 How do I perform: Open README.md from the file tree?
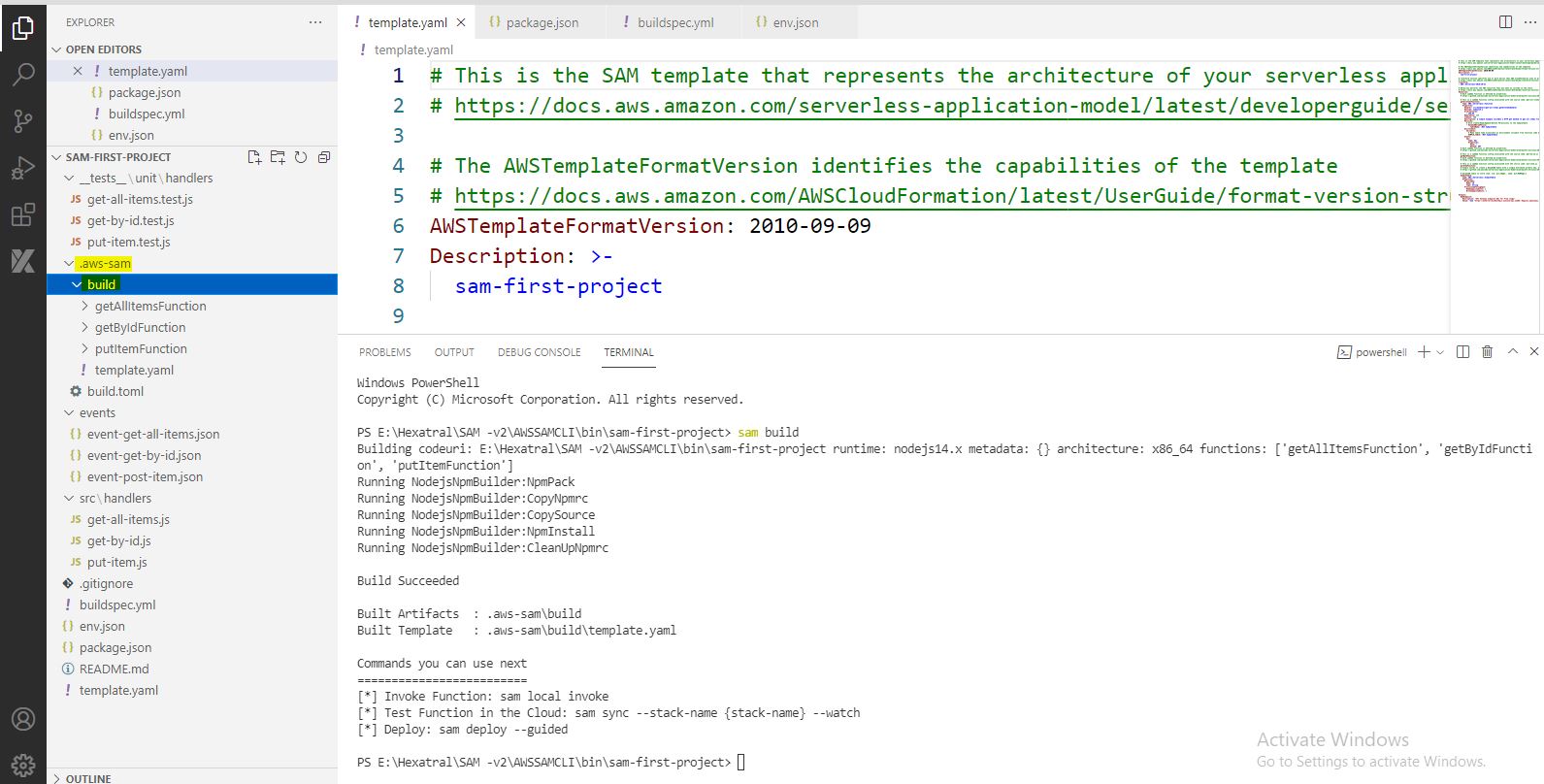coord(114,669)
